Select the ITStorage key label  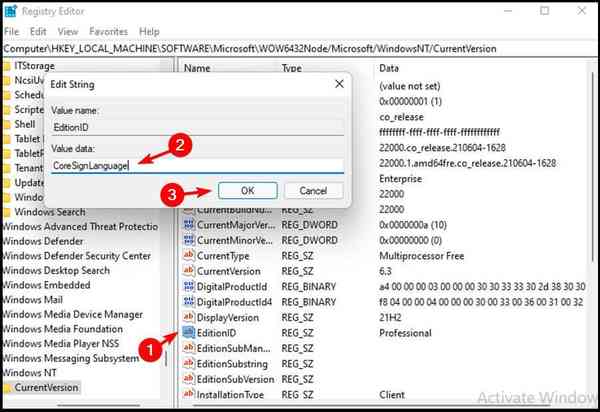[x=34, y=66]
